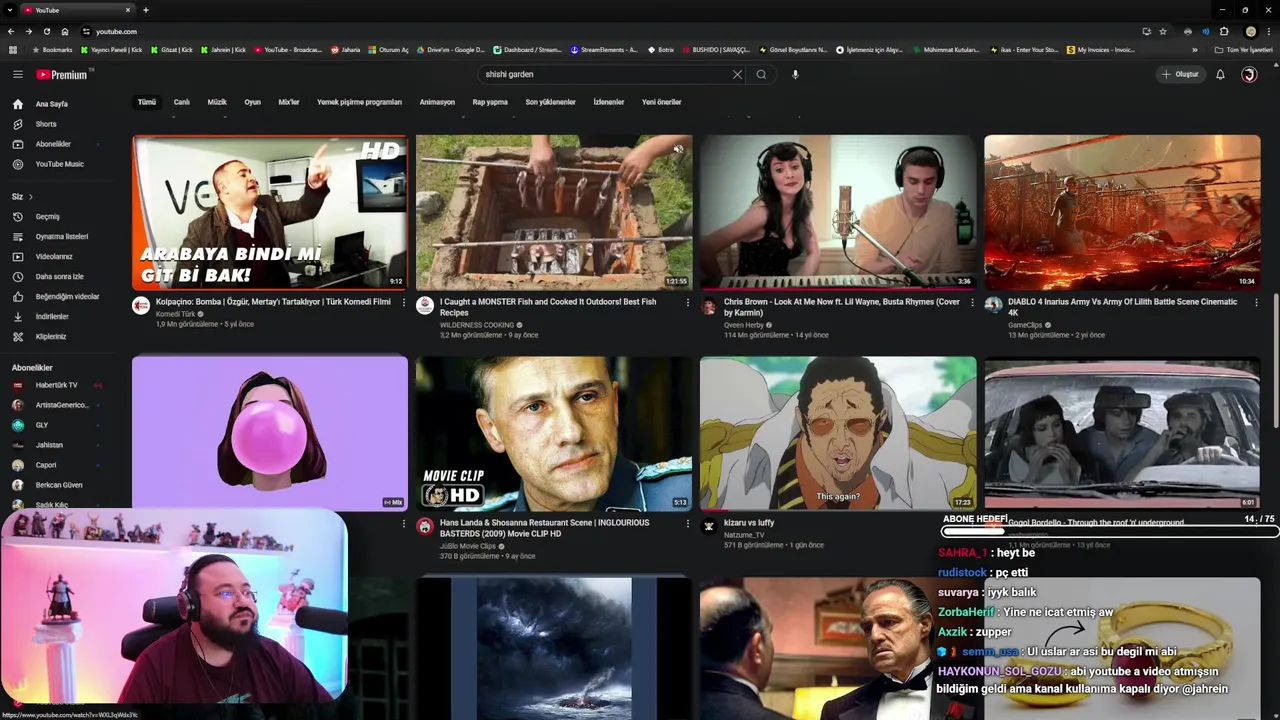Open Tüm Yer İşaretleri folder
This screenshot has height=720, width=1280.
pos(1244,49)
